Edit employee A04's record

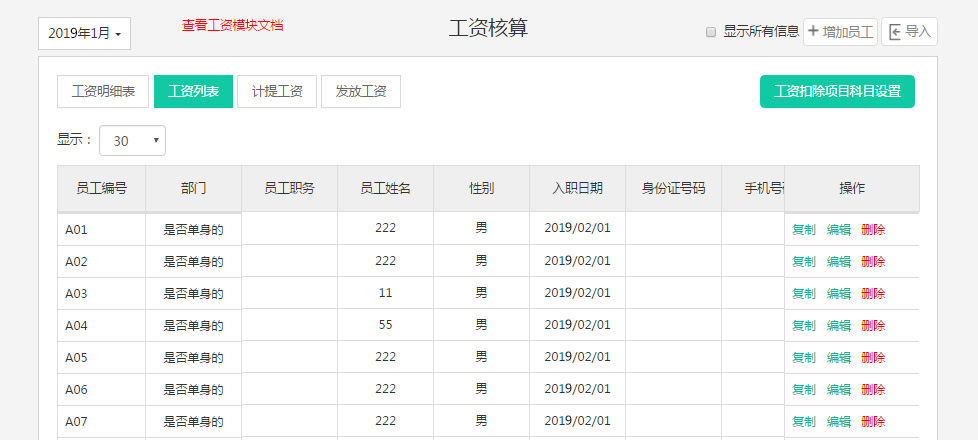tap(838, 325)
